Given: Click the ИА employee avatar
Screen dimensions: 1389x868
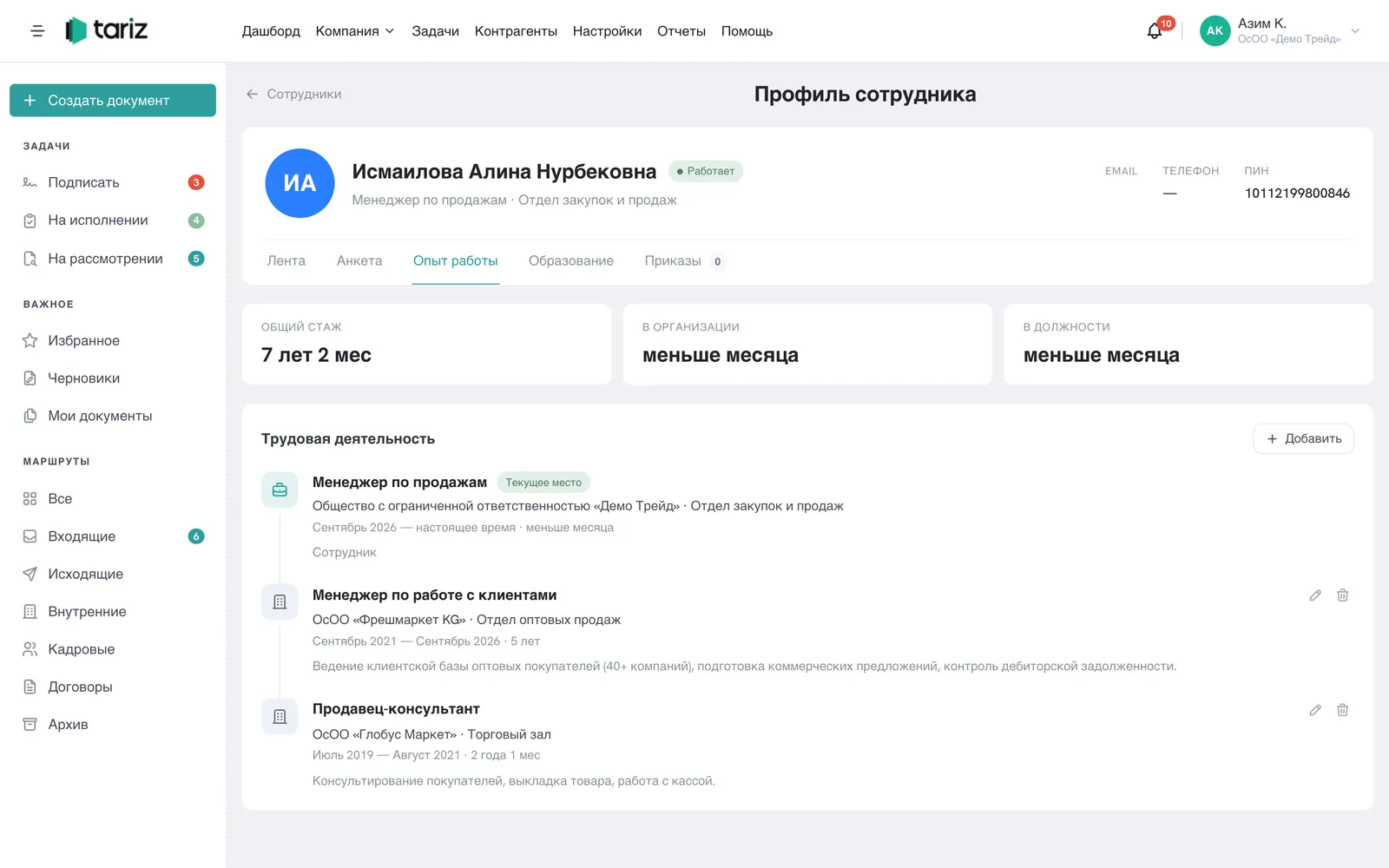Looking at the screenshot, I should tap(300, 183).
